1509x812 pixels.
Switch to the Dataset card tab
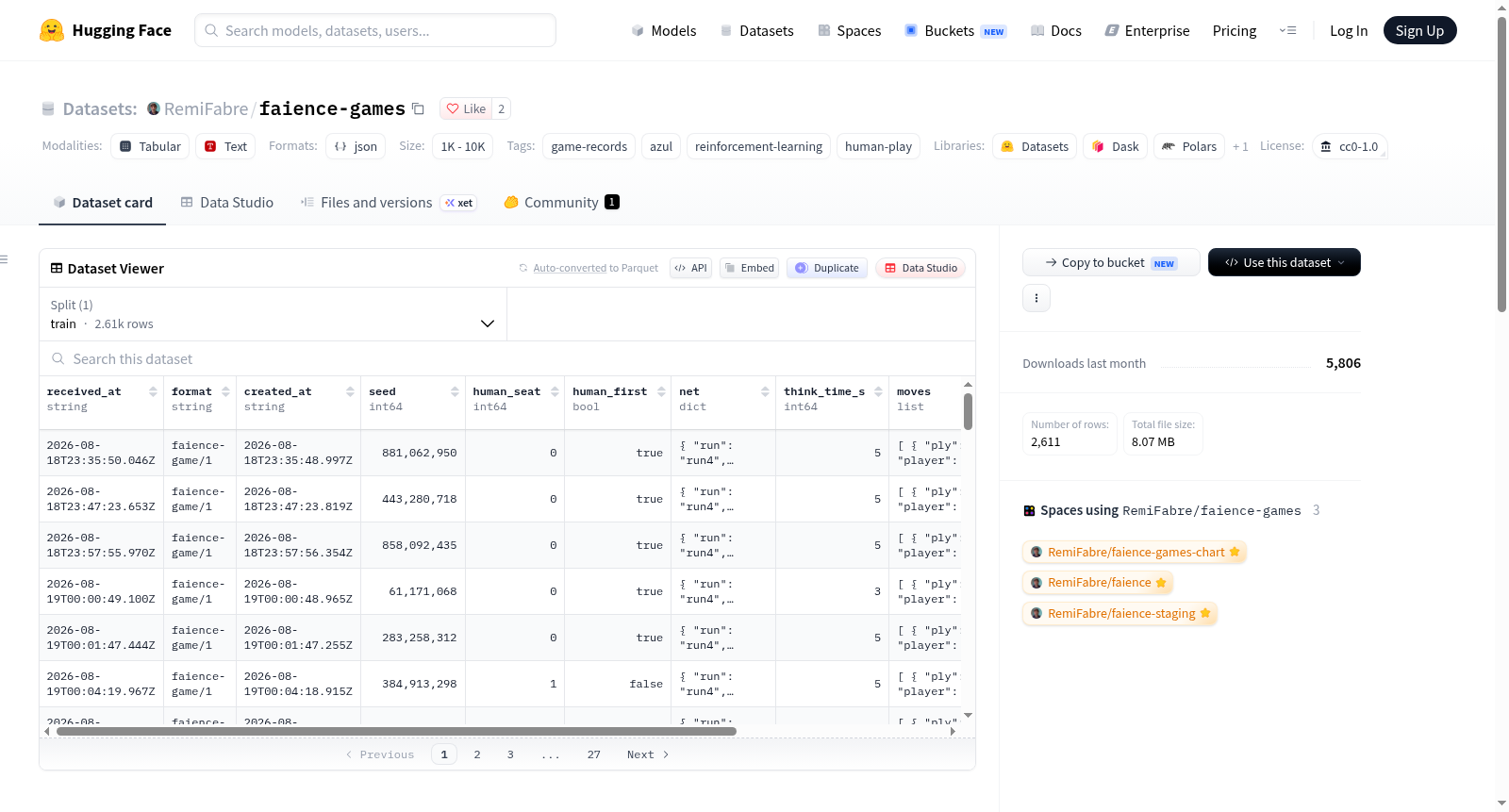[x=102, y=203]
